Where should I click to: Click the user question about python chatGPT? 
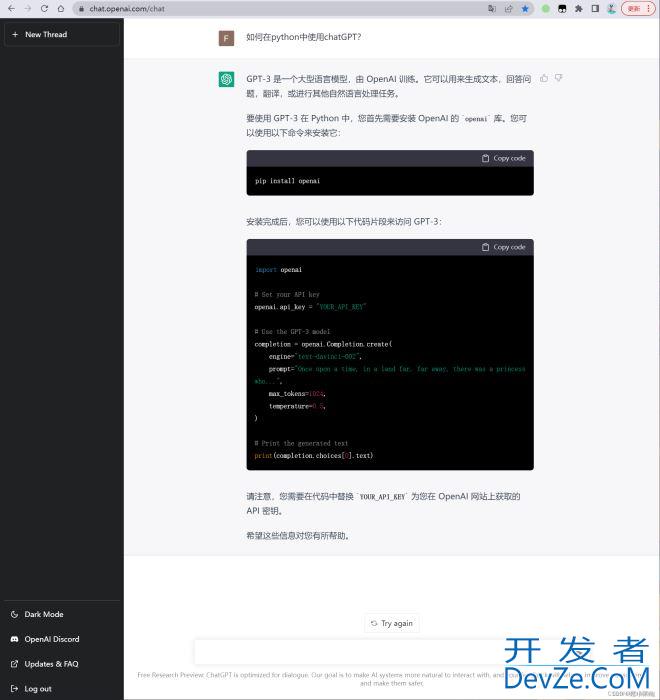[x=304, y=37]
